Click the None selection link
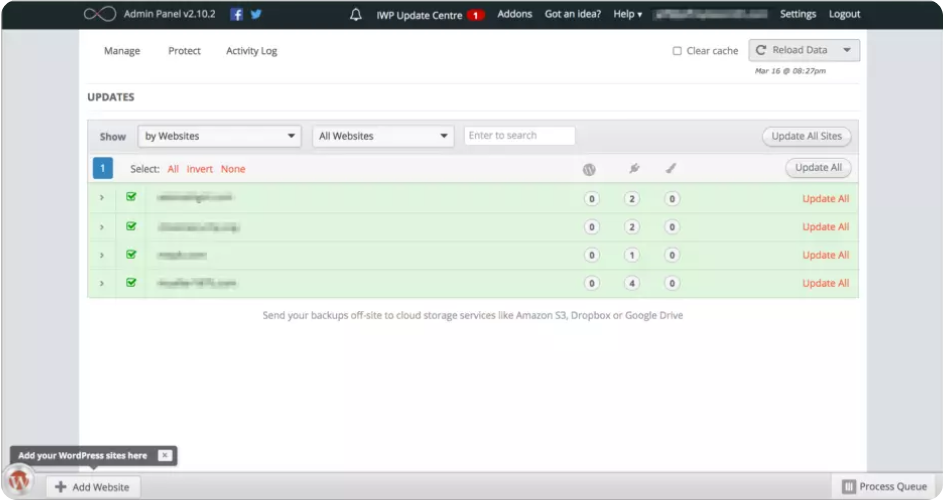This screenshot has height=500, width=943. tap(233, 169)
